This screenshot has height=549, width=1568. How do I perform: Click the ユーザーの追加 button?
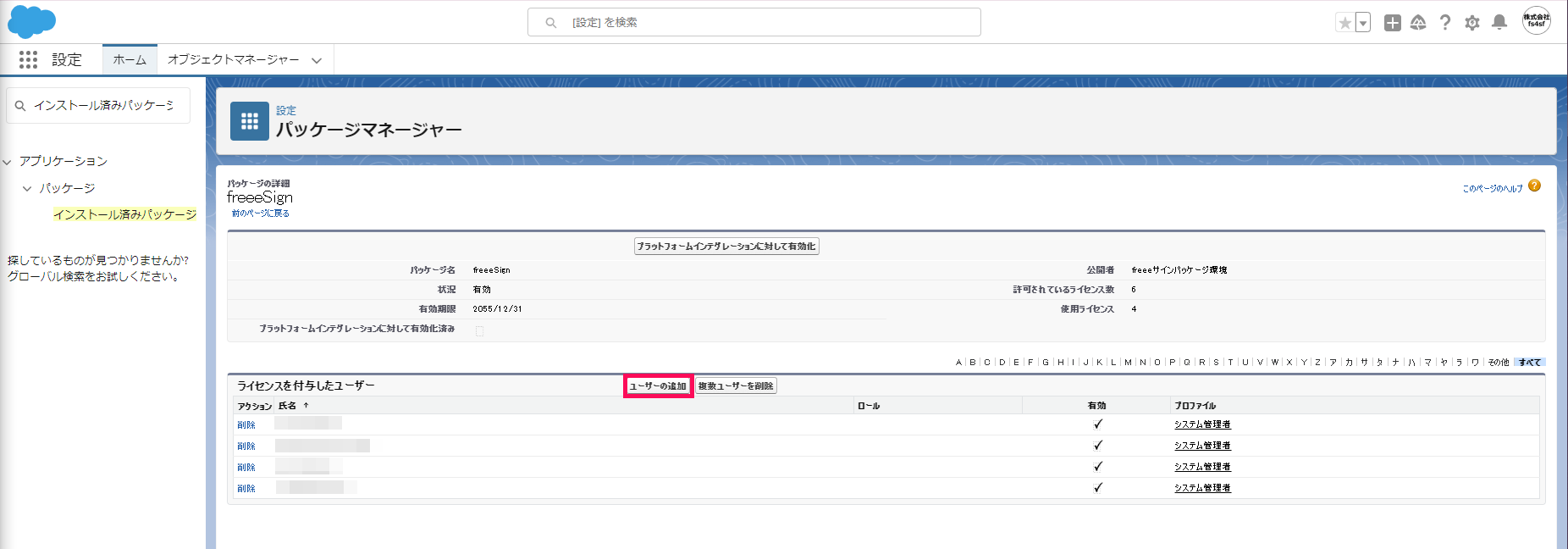pyautogui.click(x=658, y=386)
